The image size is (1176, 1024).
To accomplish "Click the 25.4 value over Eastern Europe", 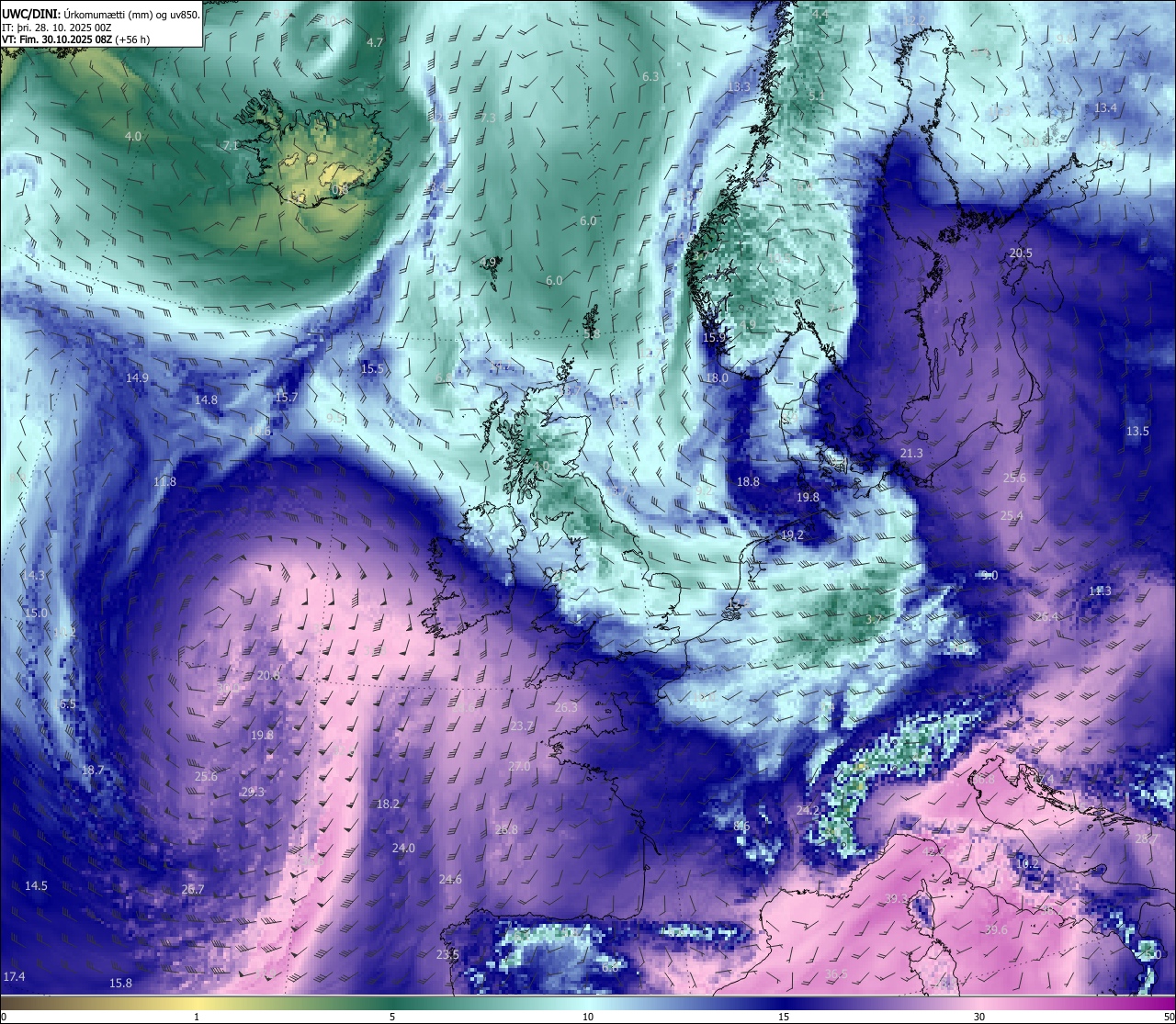I will pyautogui.click(x=1011, y=517).
